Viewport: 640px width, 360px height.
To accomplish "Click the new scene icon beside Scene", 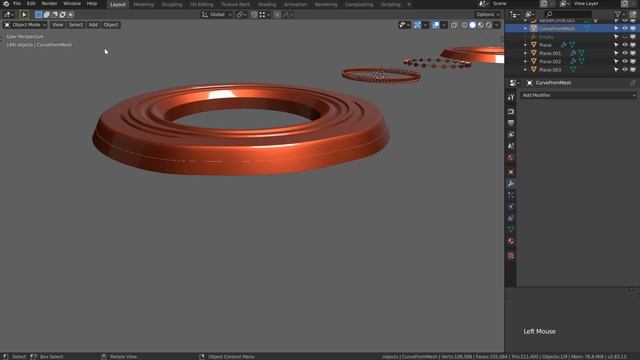I will [544, 4].
